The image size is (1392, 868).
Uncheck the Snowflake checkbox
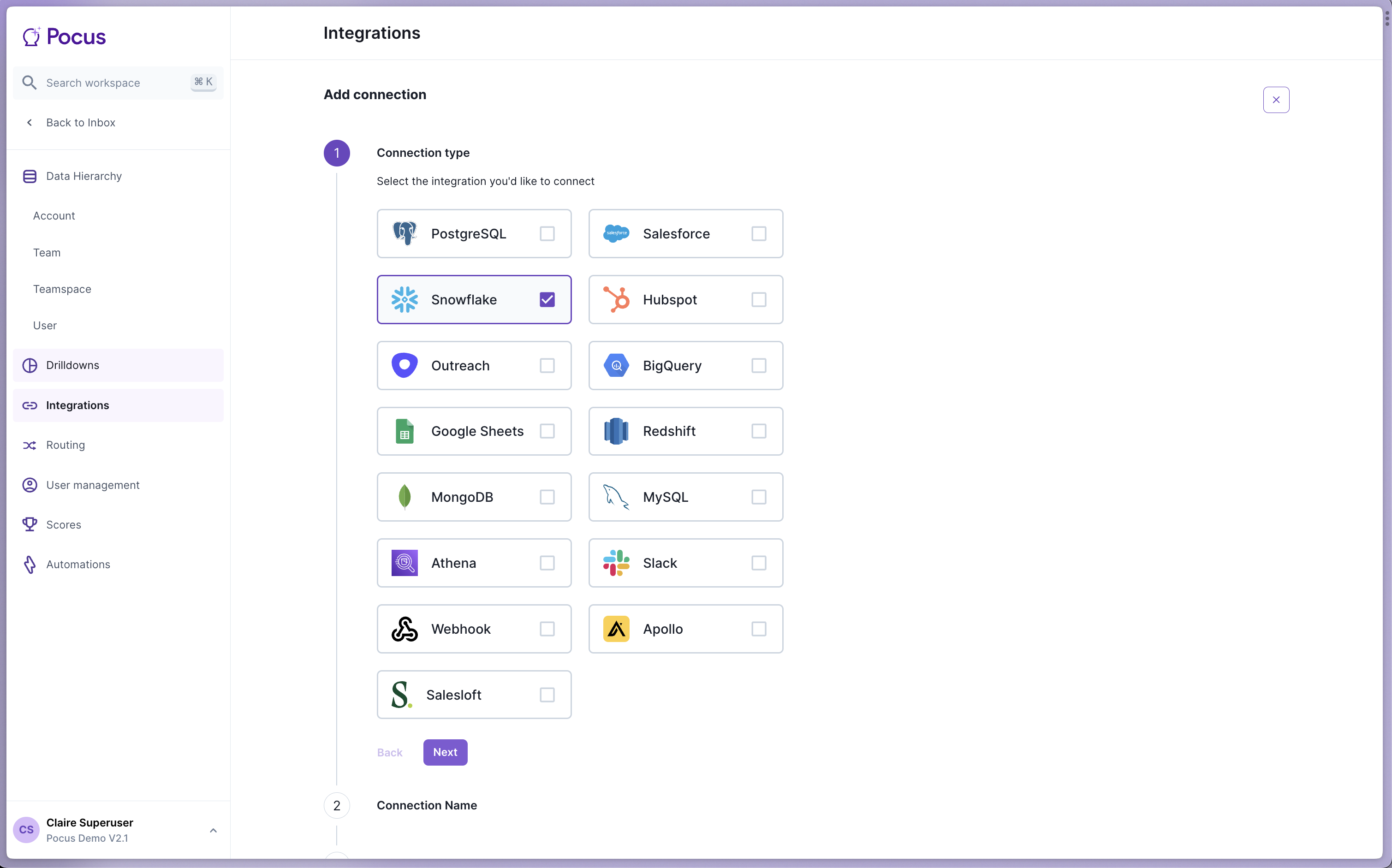547,300
